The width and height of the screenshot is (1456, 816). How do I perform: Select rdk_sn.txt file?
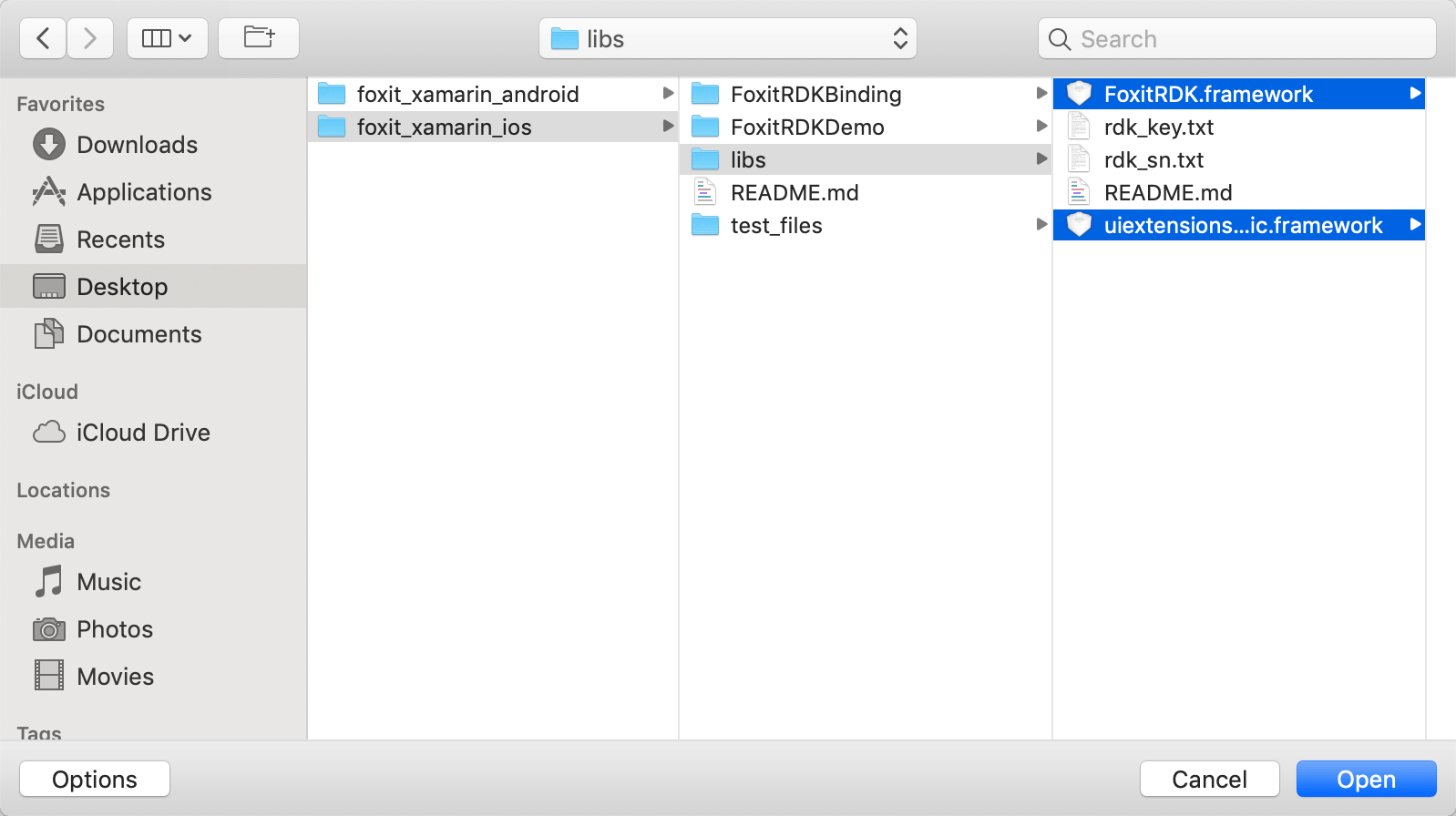click(x=1239, y=159)
